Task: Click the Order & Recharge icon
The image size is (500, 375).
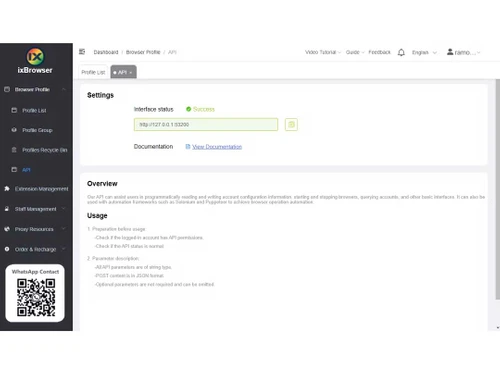Action: (7, 249)
